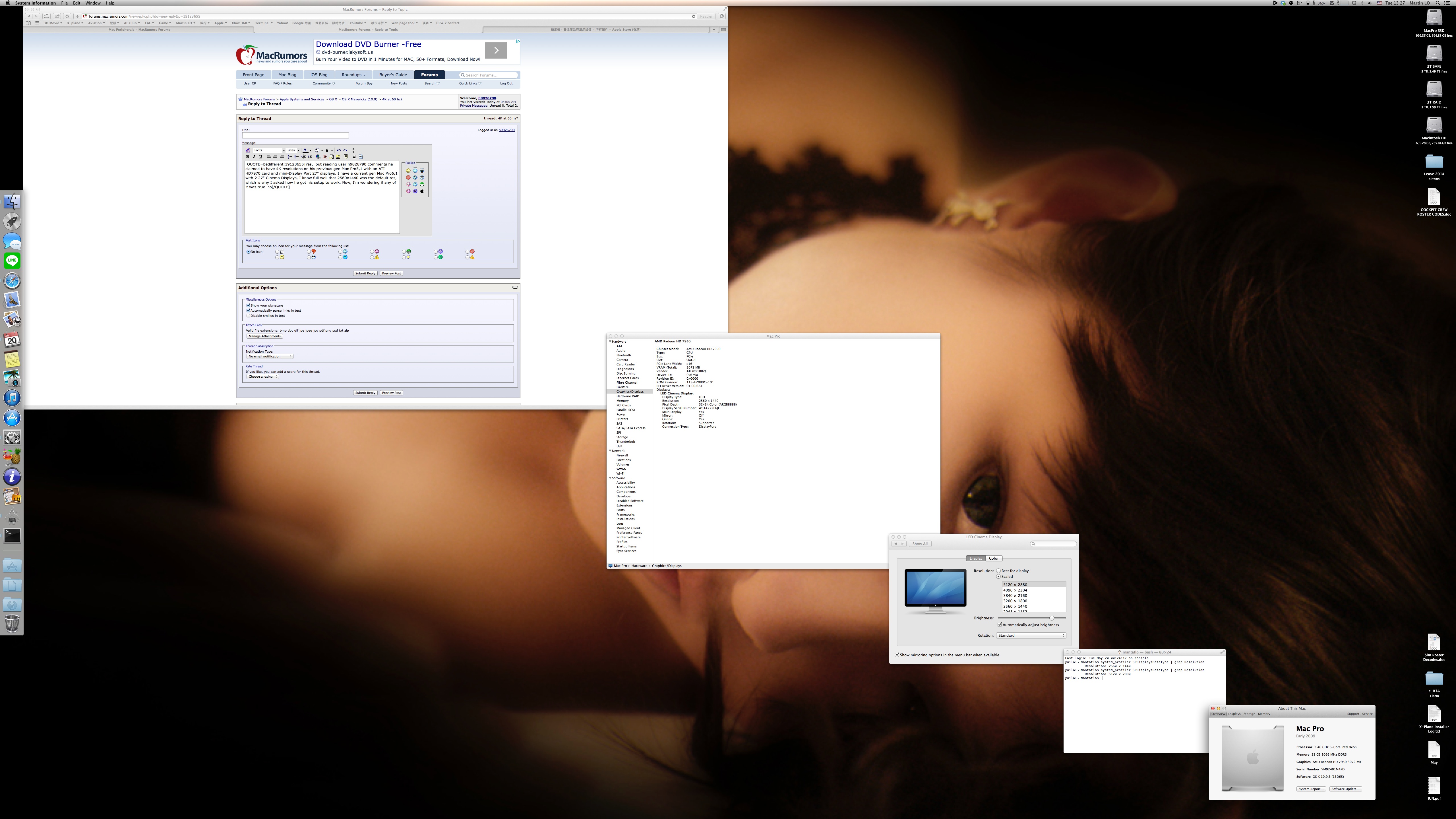Click the code hash (#) icon
The image size is (1456, 819).
(354, 157)
